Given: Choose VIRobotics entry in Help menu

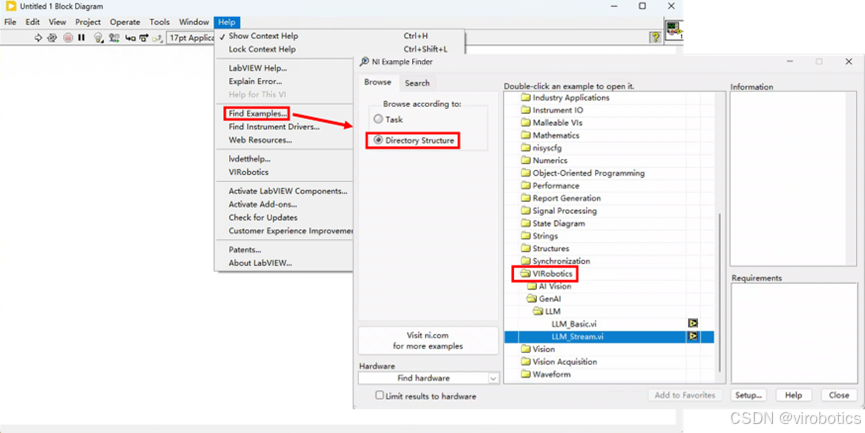Looking at the screenshot, I should pyautogui.click(x=249, y=172).
